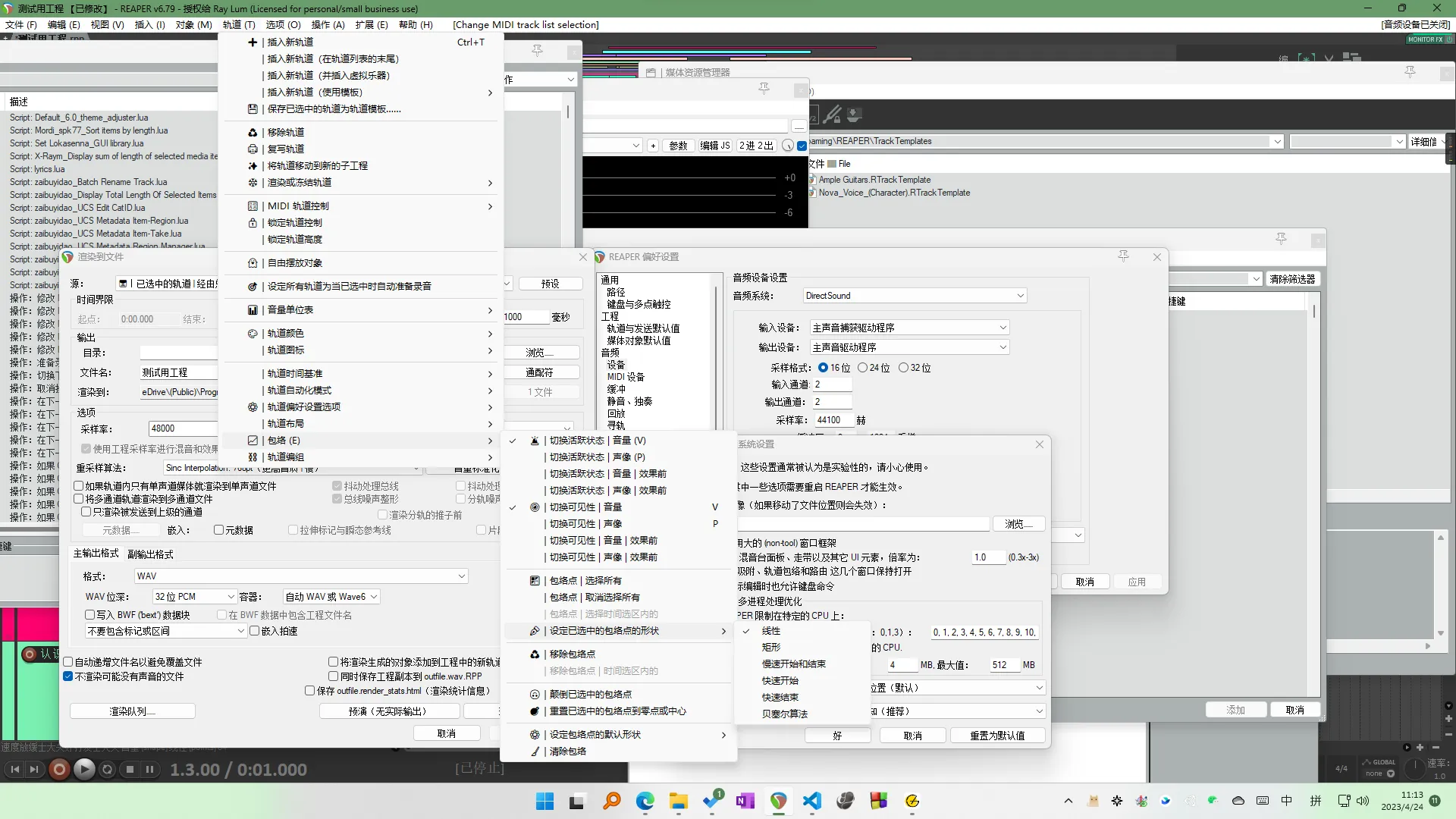
Task: Open the 不要包含标记或区间 dropdown
Action: (x=166, y=631)
